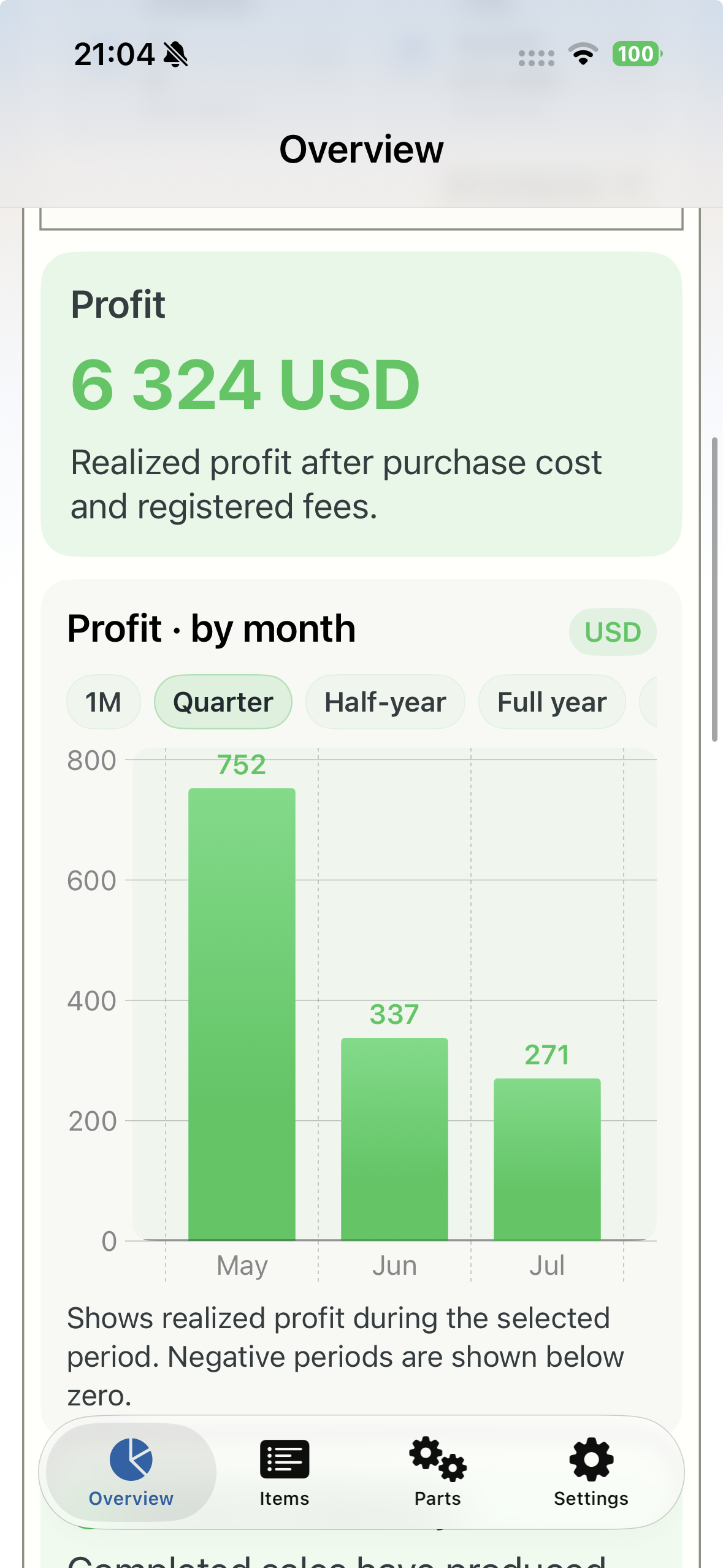Tap the battery 100 indicator

coord(637,54)
